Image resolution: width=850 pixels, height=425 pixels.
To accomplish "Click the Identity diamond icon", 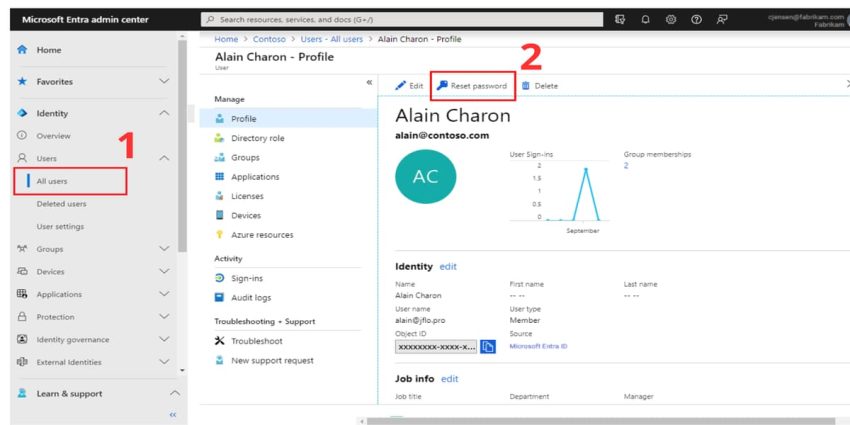I will (22, 113).
